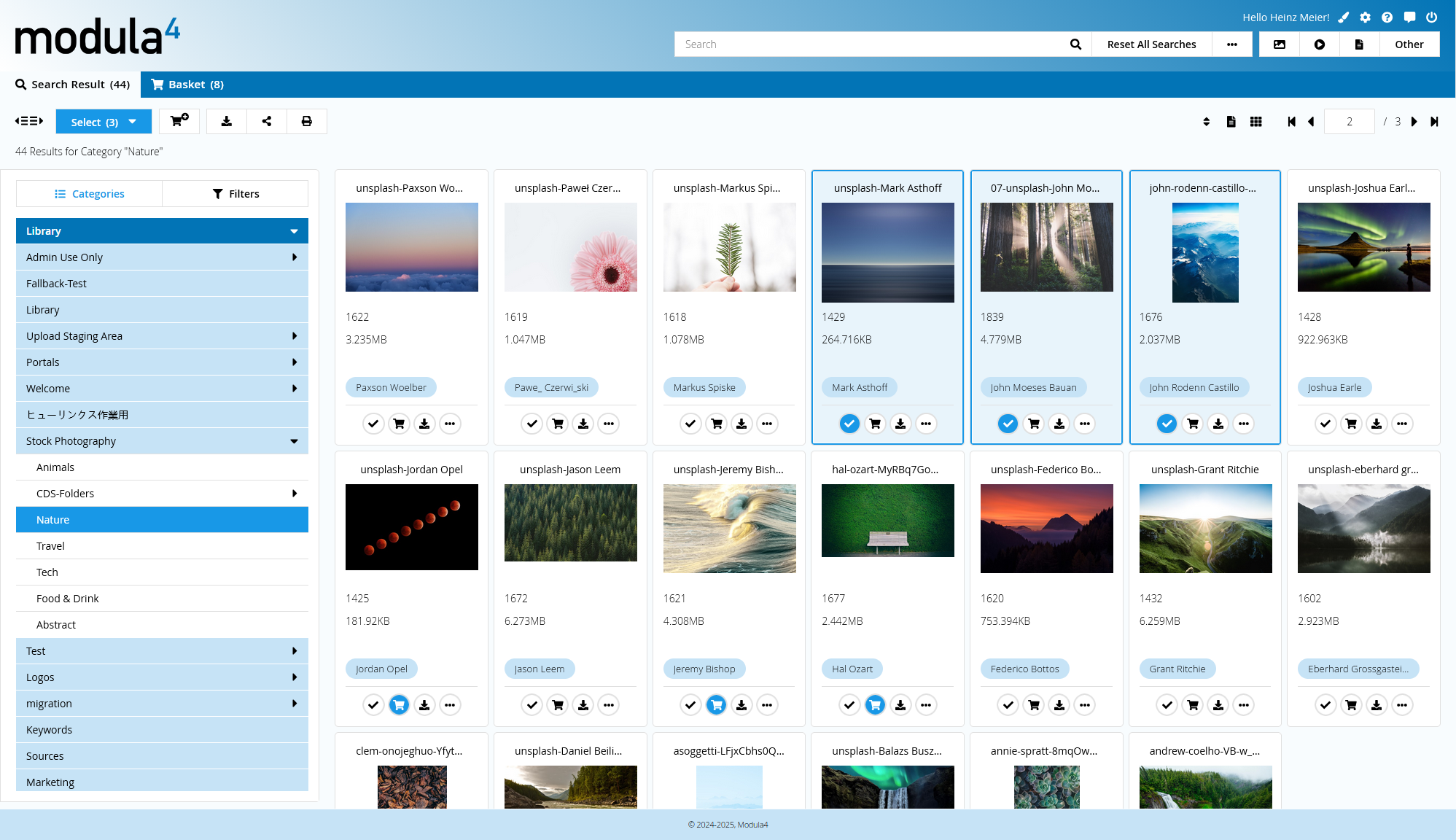Click the Jeremy Bishop author tag
This screenshot has width=1456, height=840.
click(704, 669)
